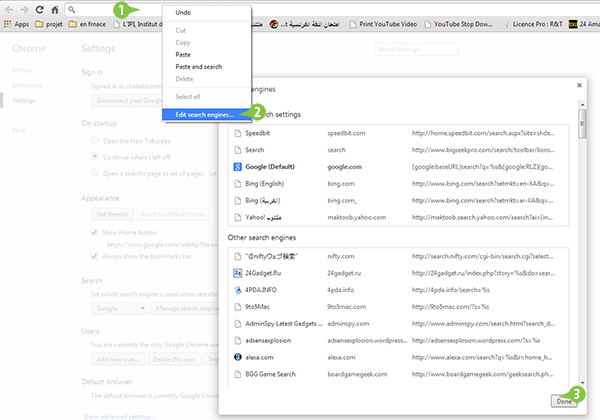The height and width of the screenshot is (420, 600).
Task: Toggle Always show the bookmarks bar
Action: tap(95, 256)
